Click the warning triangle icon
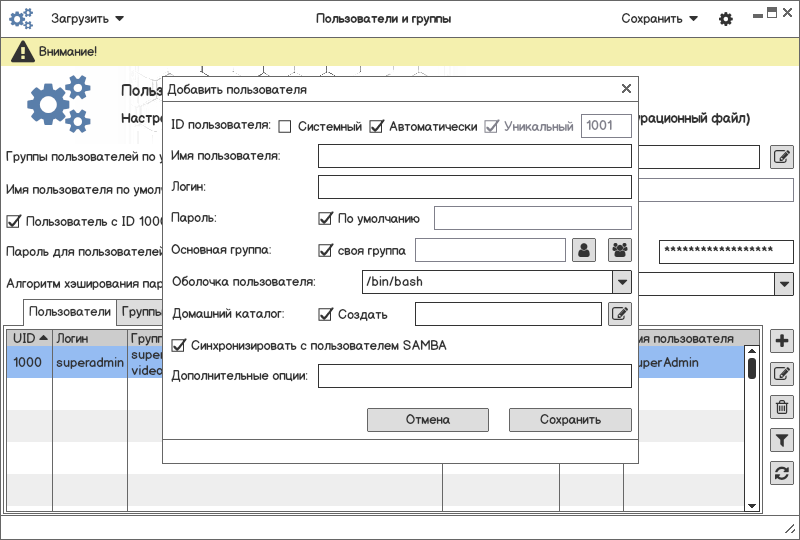800x540 pixels. pos(22,52)
